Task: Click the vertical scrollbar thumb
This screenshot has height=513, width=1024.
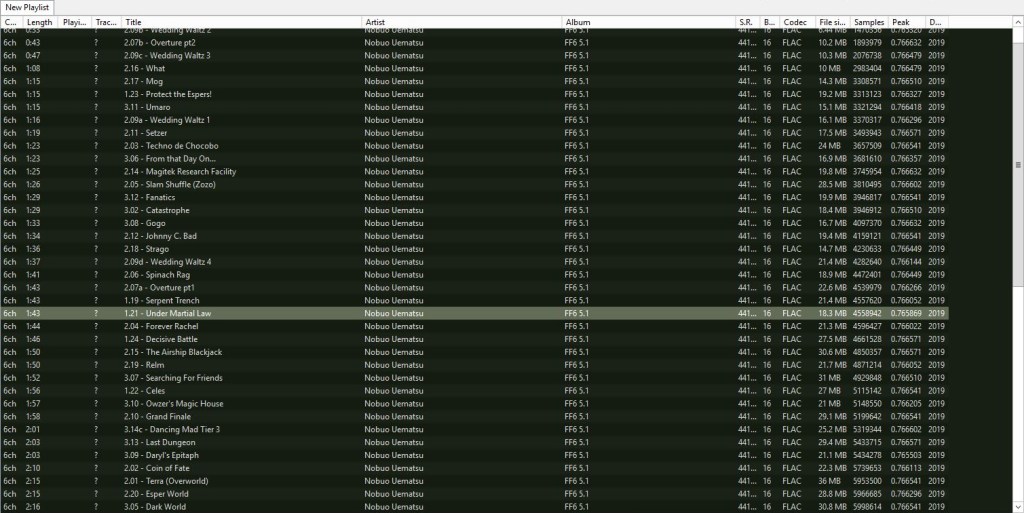Action: click(1018, 165)
